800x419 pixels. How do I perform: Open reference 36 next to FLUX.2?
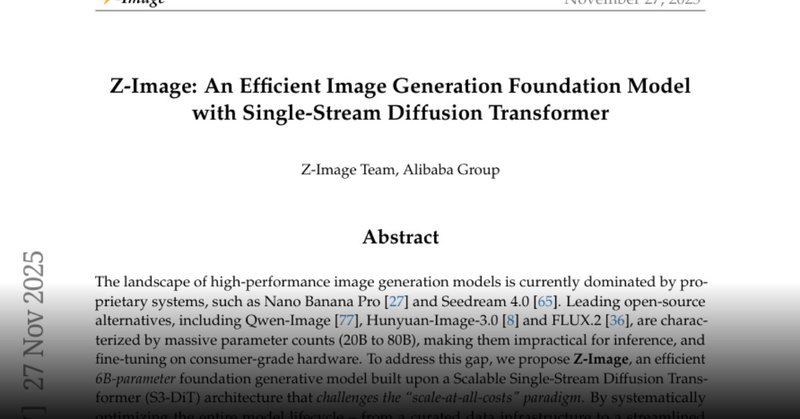pyautogui.click(x=617, y=321)
